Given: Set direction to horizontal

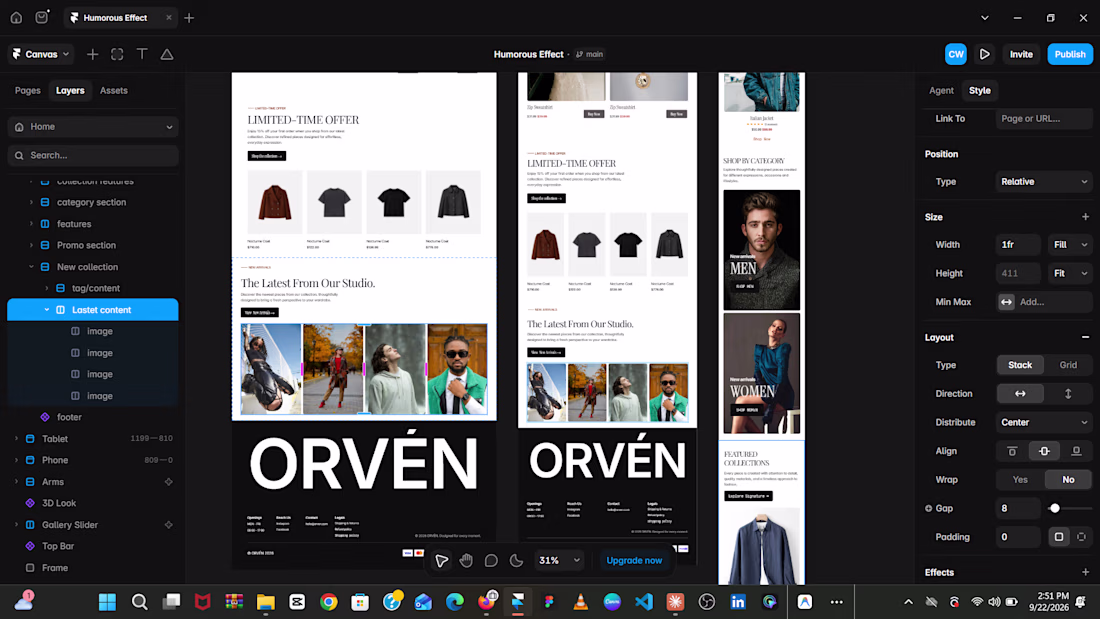Looking at the screenshot, I should (x=1020, y=394).
